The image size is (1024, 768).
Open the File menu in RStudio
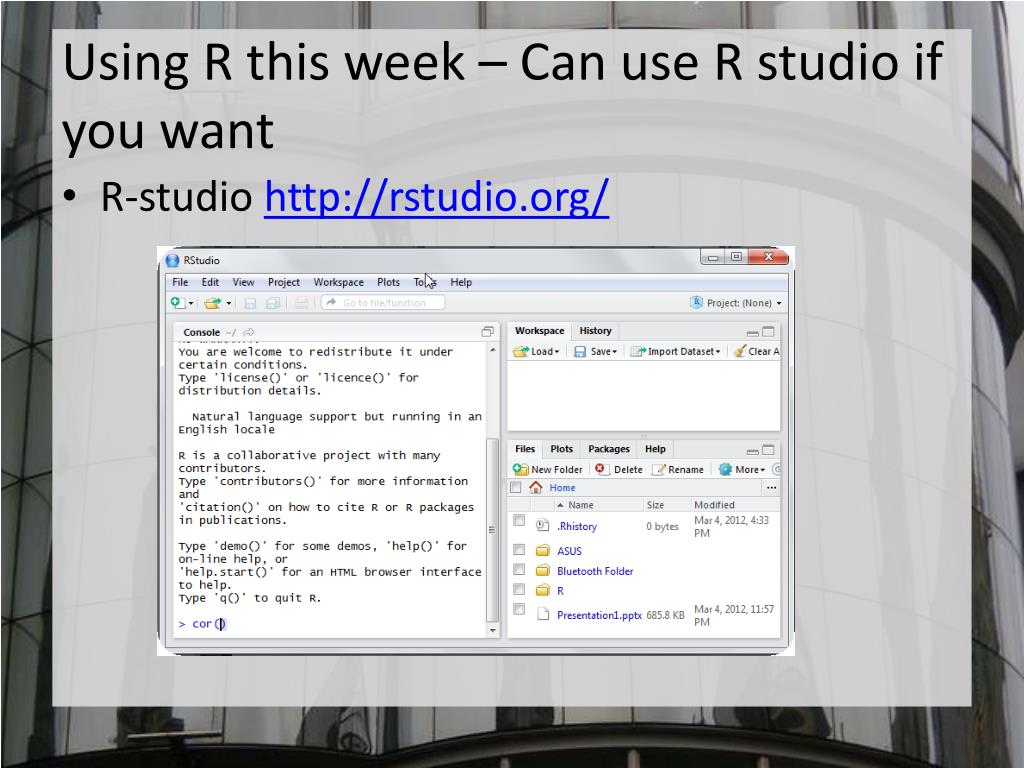pyautogui.click(x=180, y=282)
